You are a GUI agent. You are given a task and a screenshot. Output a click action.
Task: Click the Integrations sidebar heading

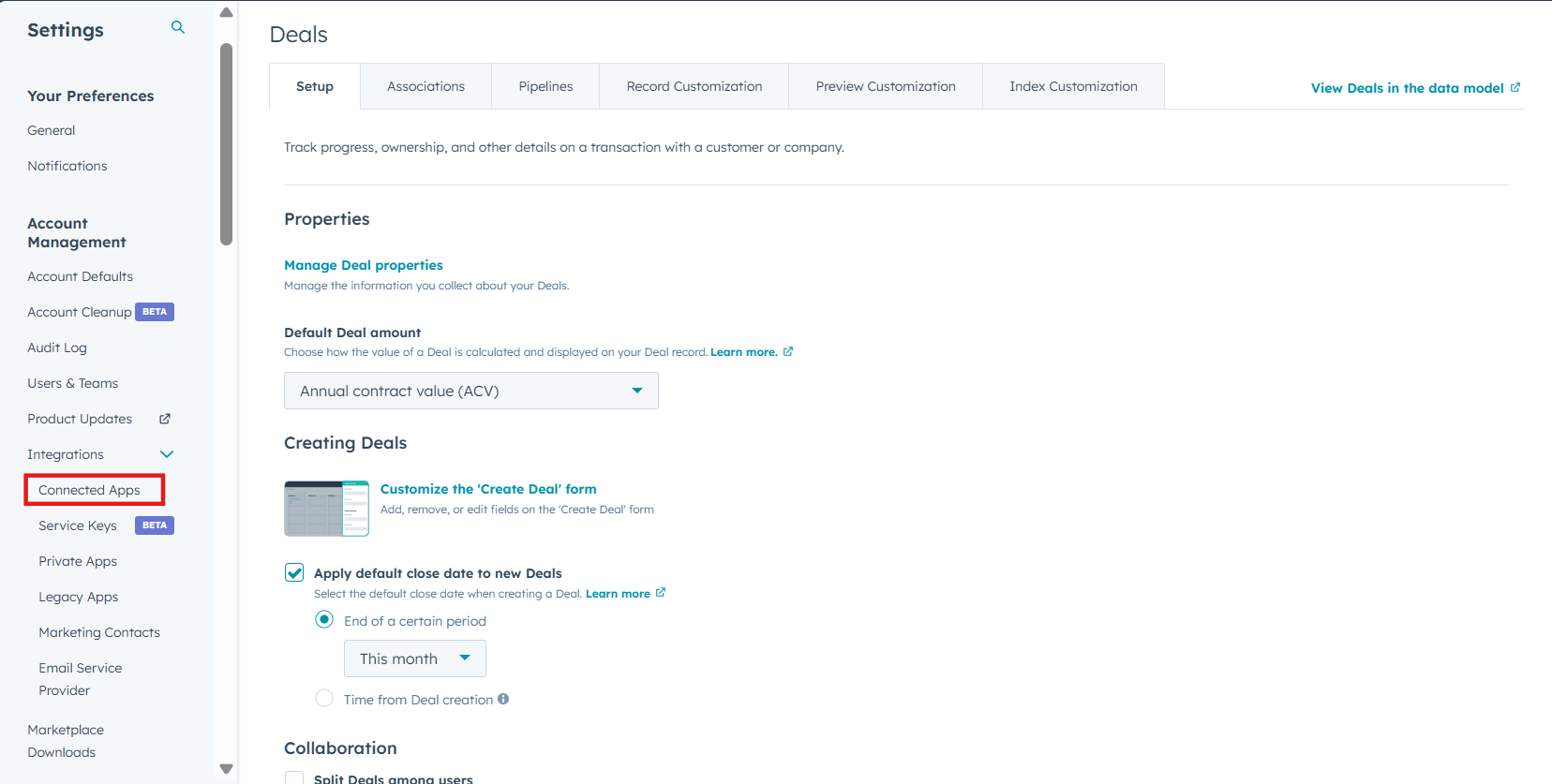pos(66,454)
